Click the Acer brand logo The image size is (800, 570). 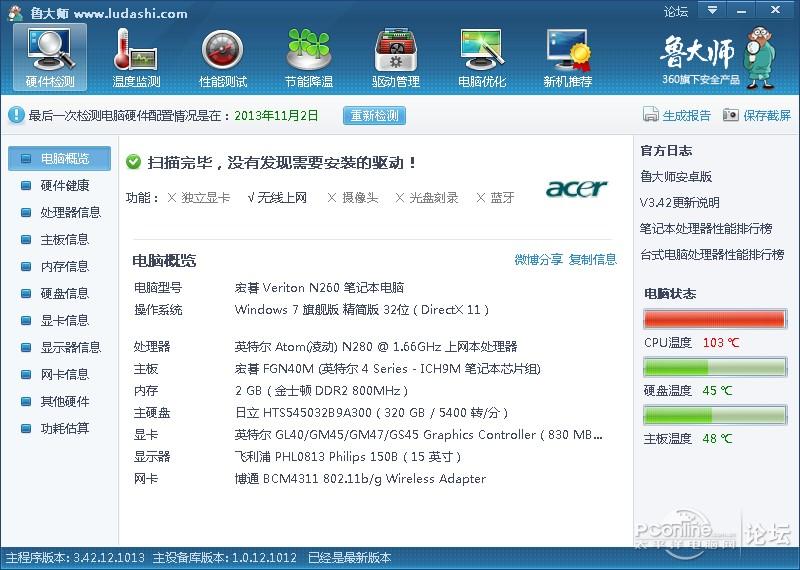click(x=576, y=188)
